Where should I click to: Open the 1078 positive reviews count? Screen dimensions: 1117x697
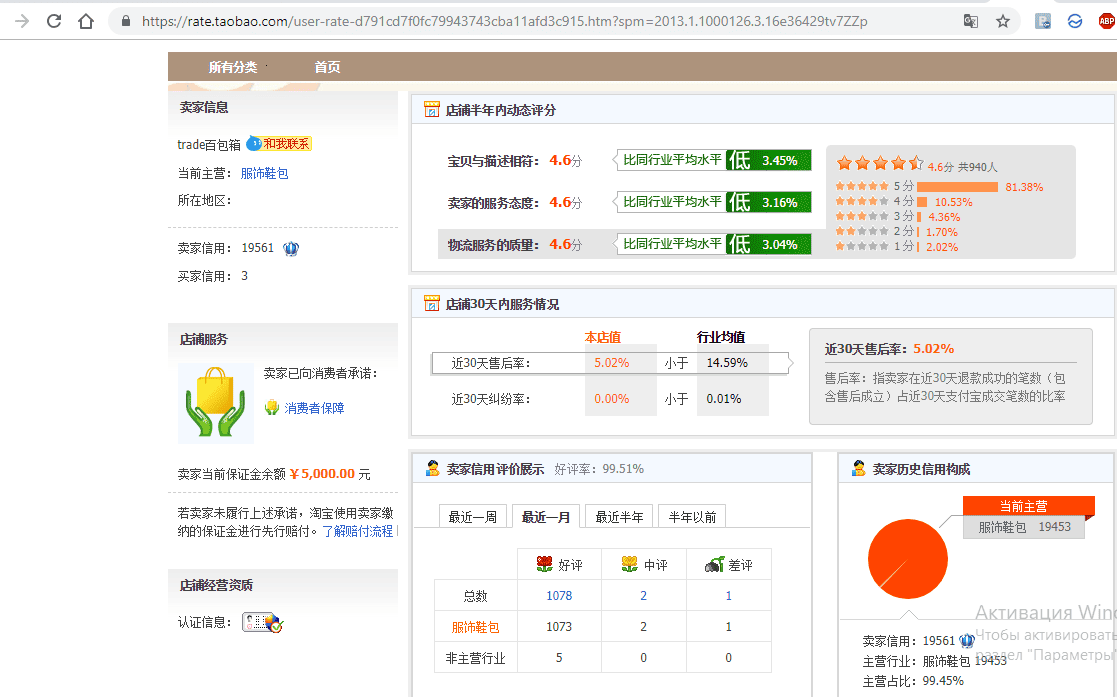tap(559, 596)
